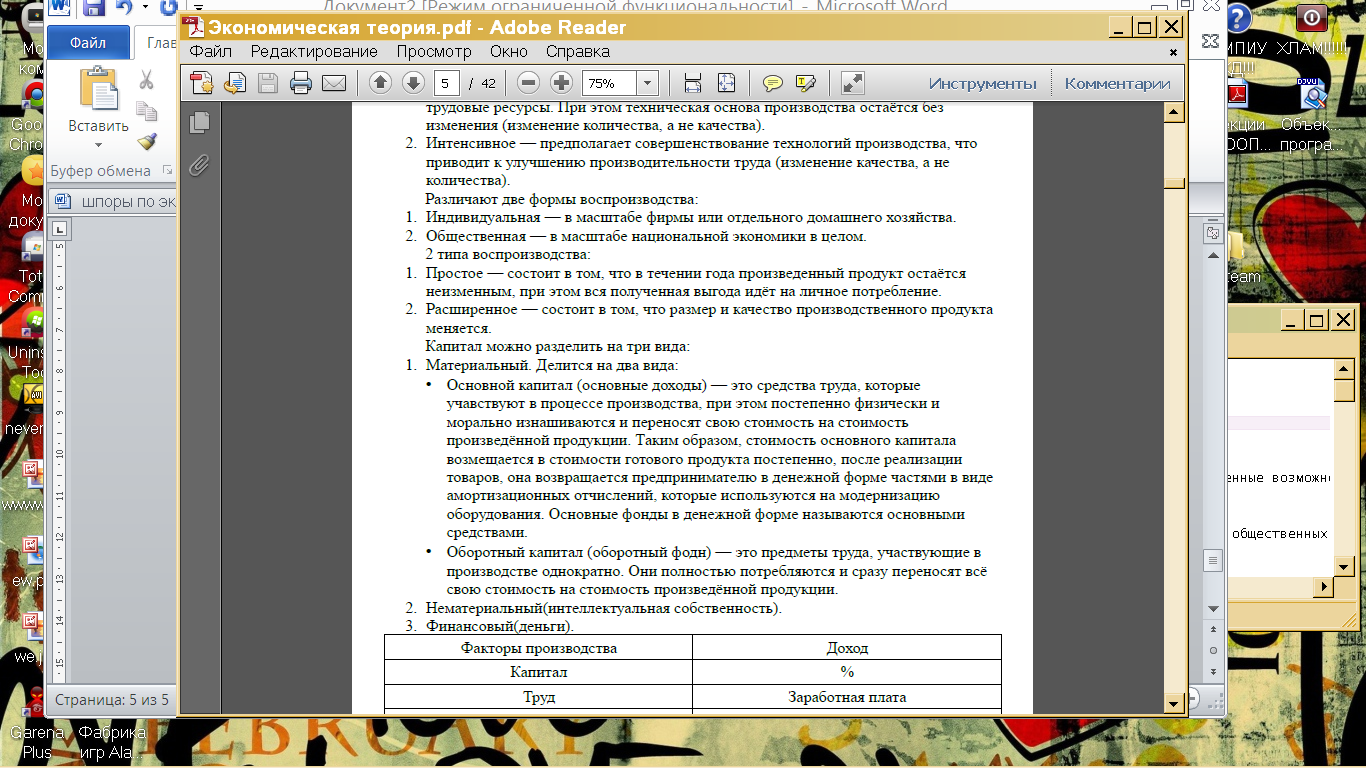The image size is (1366, 768).
Task: Open the Undo history dropdown arrow in Word
Action: 145,8
